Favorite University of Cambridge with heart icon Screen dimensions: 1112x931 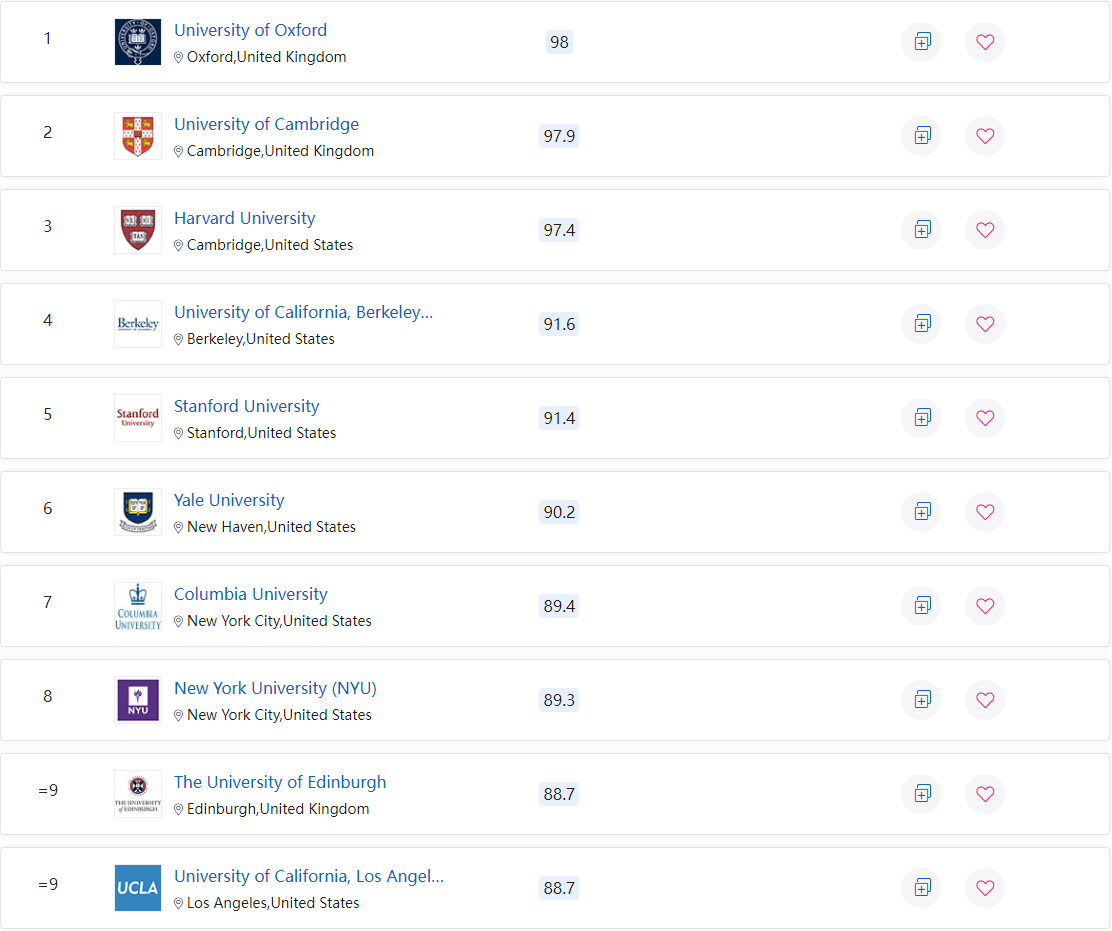click(x=985, y=135)
